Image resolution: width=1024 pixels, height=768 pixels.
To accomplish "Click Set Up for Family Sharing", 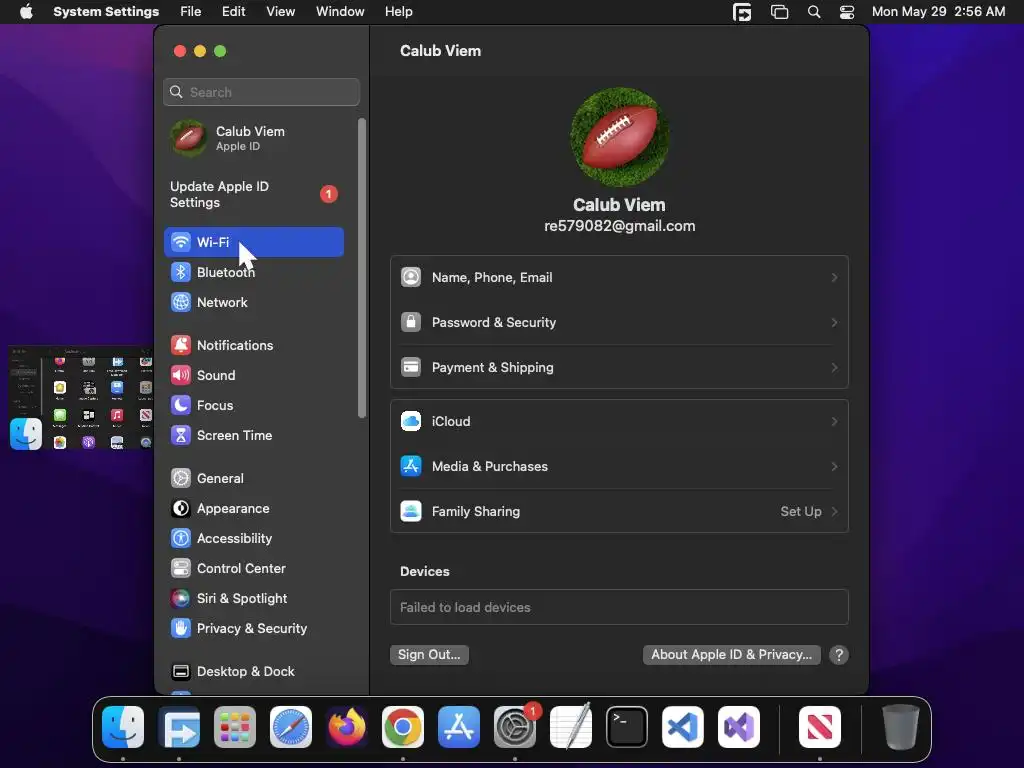I will (x=801, y=511).
